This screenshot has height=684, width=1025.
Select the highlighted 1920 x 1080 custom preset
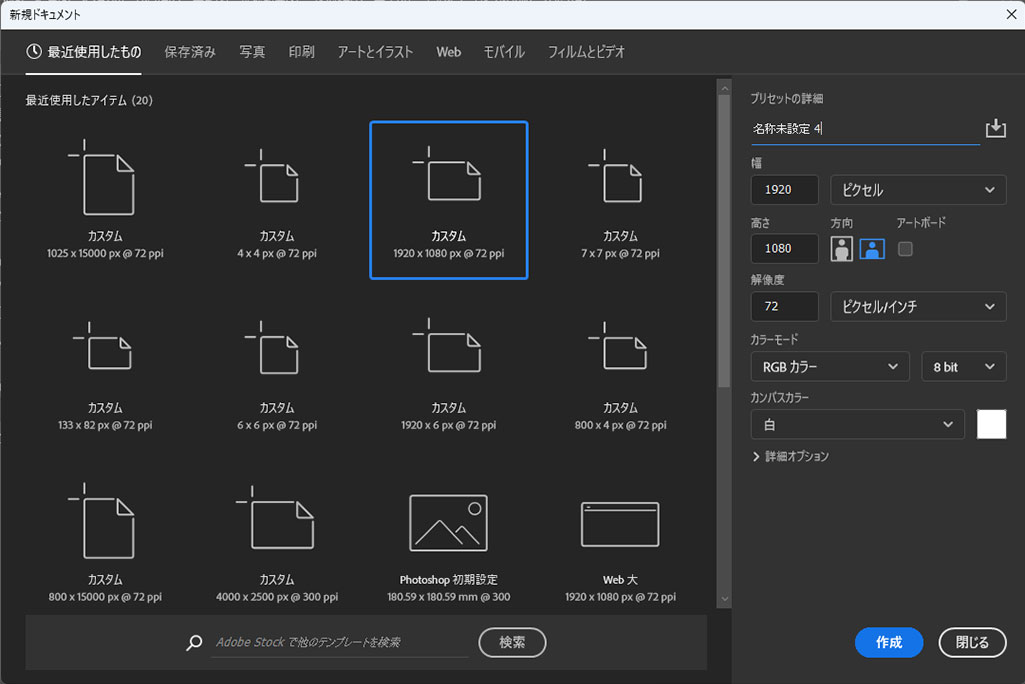click(x=448, y=200)
